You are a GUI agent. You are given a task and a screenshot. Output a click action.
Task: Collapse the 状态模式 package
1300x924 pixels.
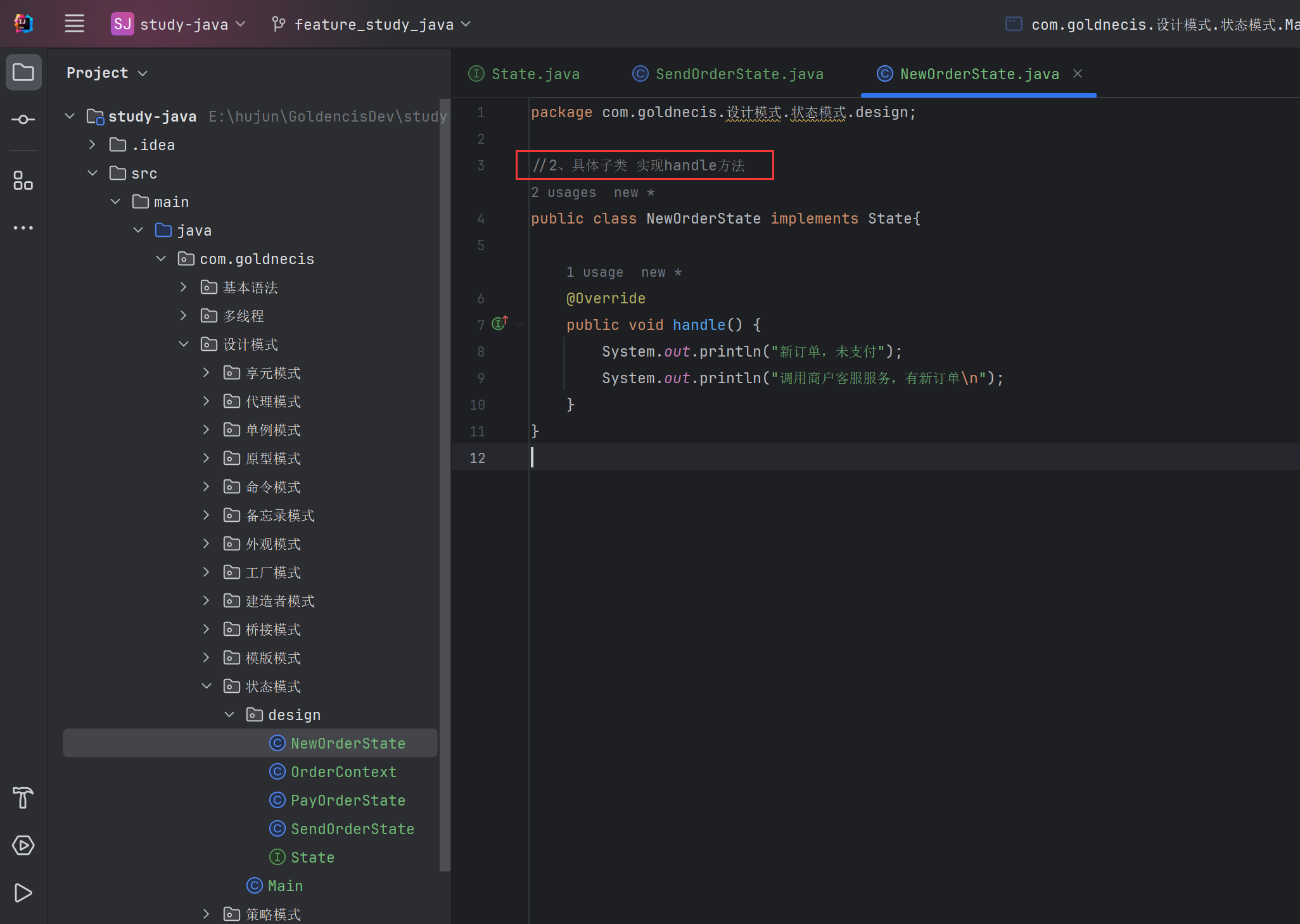pyautogui.click(x=207, y=687)
